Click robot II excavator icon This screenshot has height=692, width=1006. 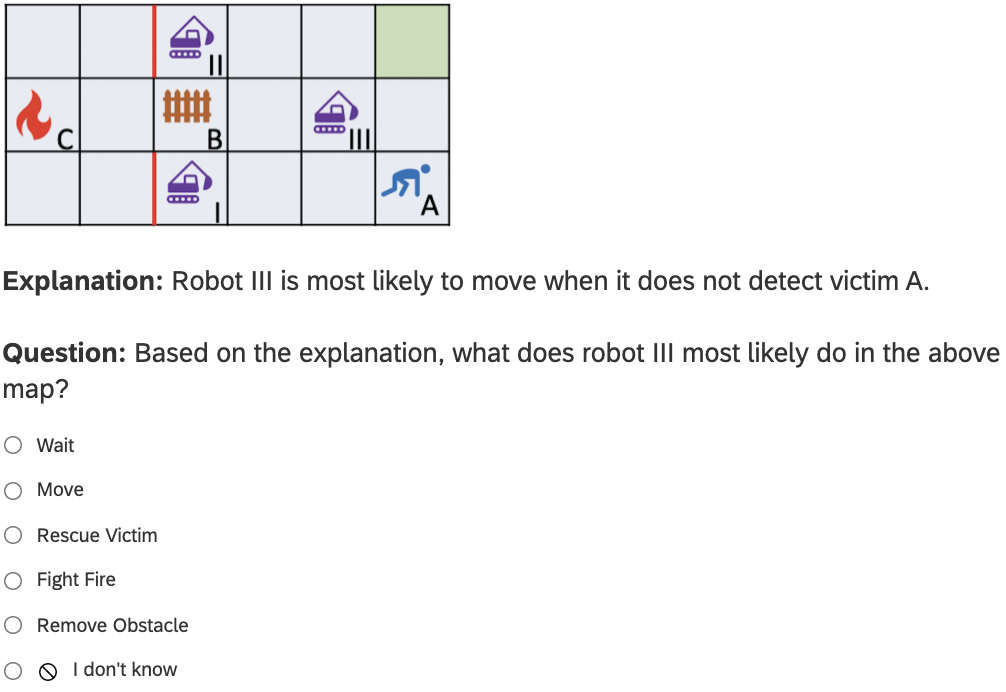(x=188, y=40)
